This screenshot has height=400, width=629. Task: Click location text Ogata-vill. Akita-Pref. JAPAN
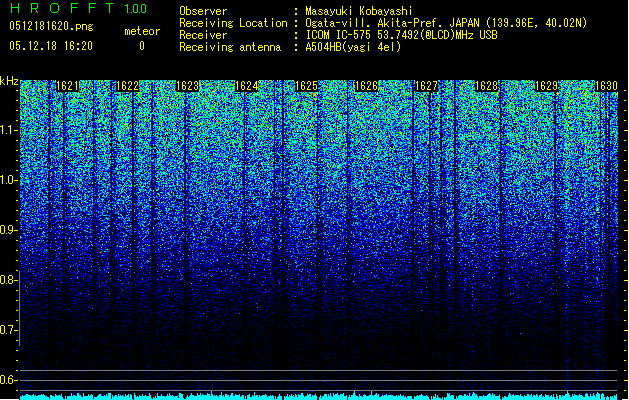(x=392, y=23)
